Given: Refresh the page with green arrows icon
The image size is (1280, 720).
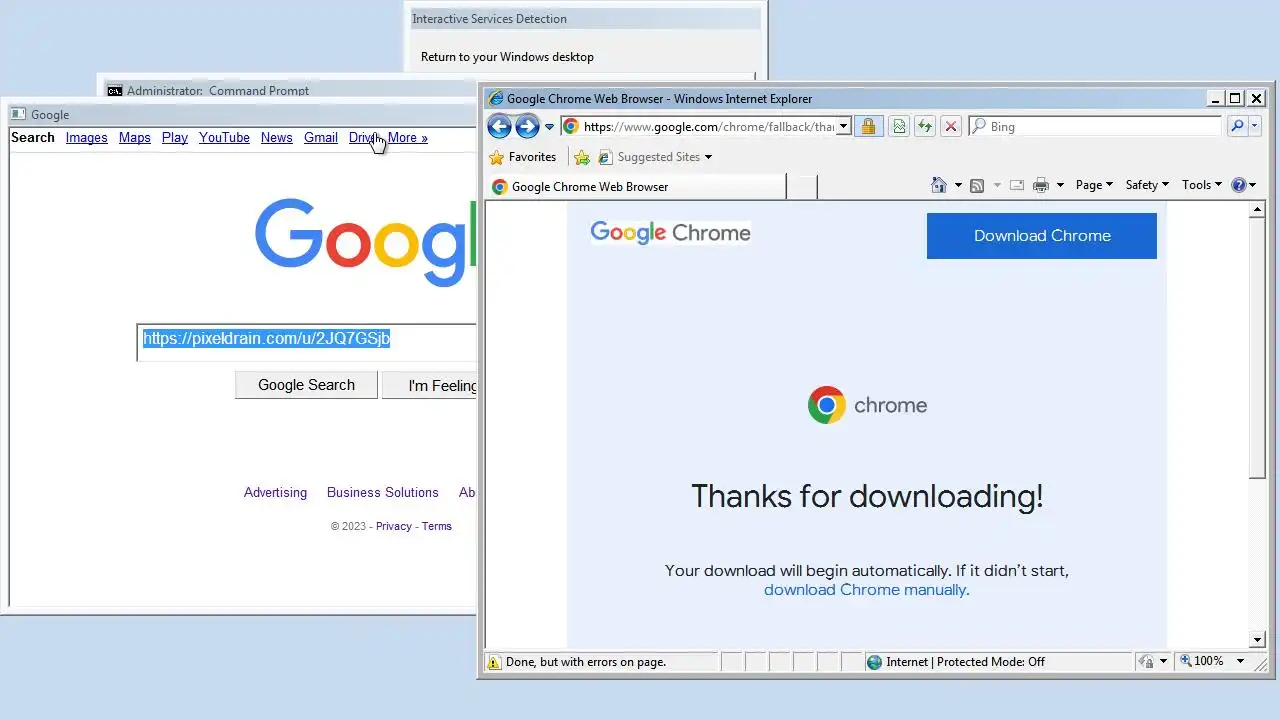Looking at the screenshot, I should (925, 126).
